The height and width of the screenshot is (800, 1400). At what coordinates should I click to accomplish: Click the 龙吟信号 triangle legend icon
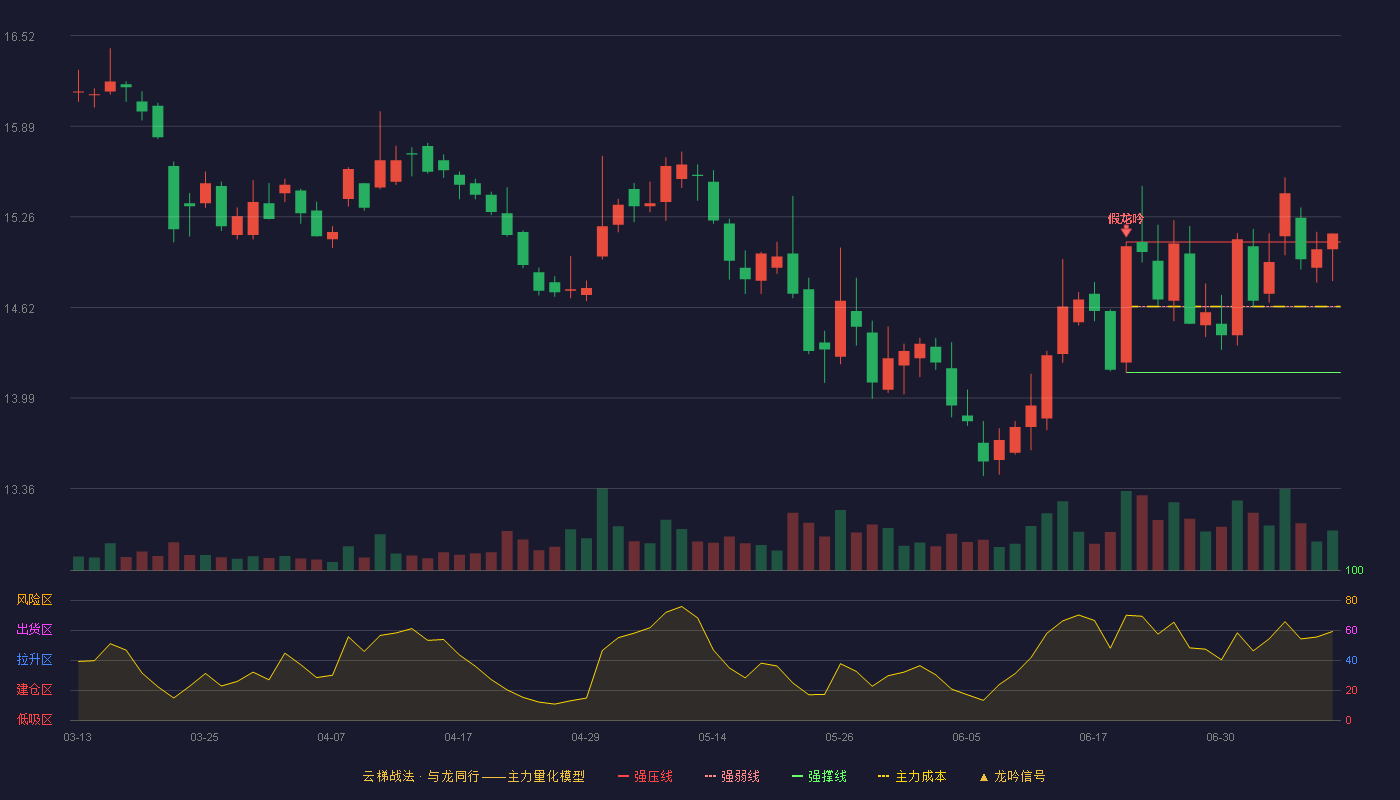(983, 777)
